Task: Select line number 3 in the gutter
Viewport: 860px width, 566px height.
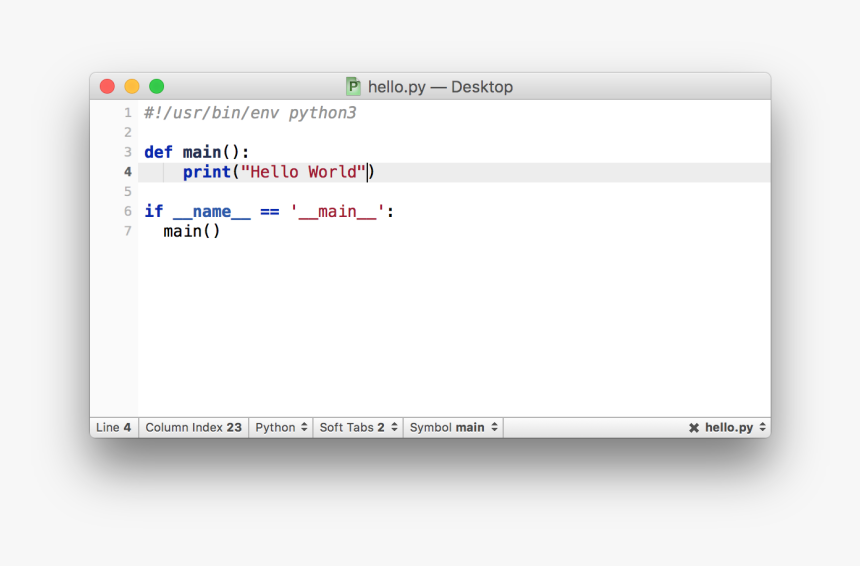Action: (x=127, y=152)
